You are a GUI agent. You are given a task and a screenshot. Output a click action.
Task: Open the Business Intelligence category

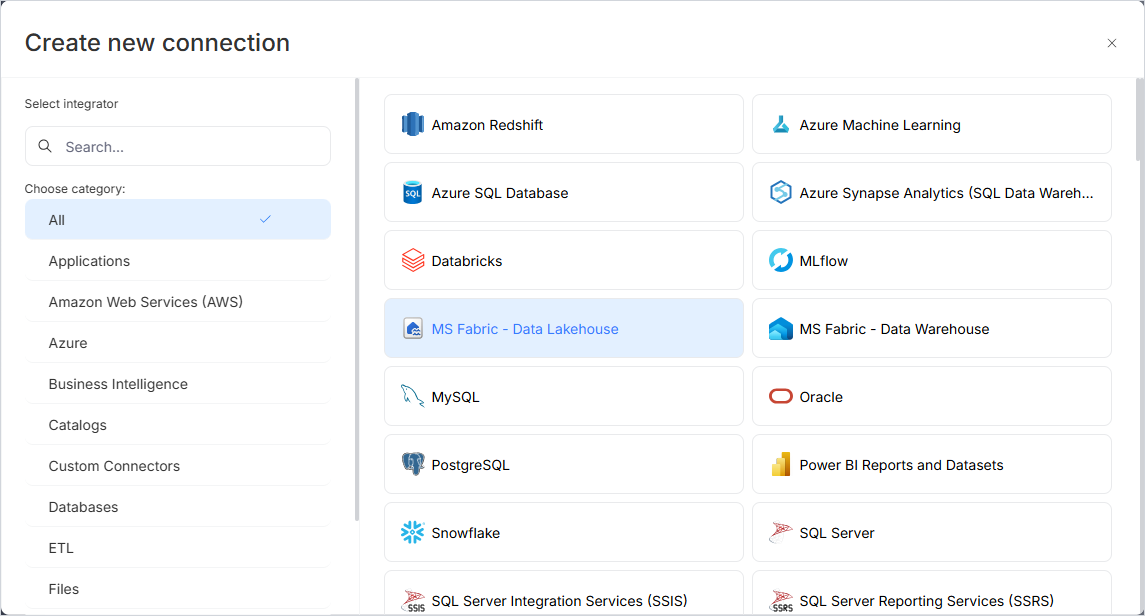(x=118, y=384)
